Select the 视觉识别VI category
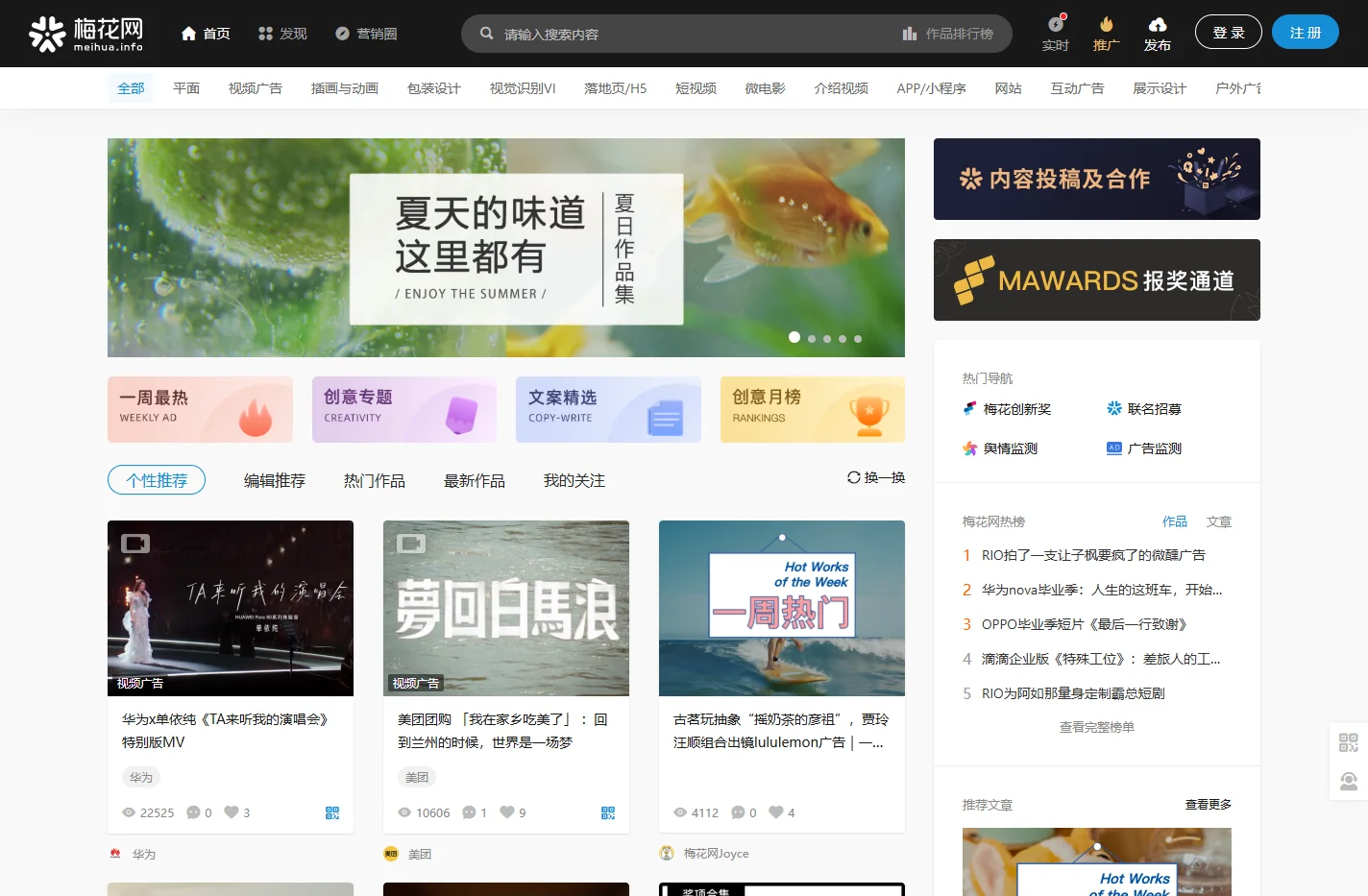Viewport: 1368px width, 896px height. 523,88
